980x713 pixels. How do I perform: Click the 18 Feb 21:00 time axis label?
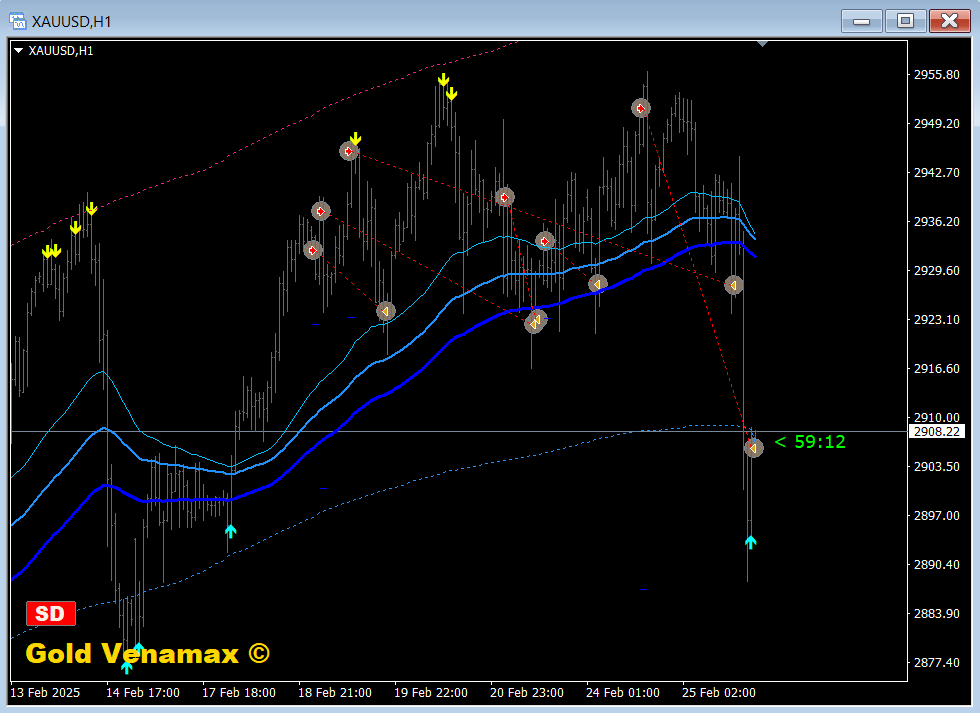(x=335, y=692)
